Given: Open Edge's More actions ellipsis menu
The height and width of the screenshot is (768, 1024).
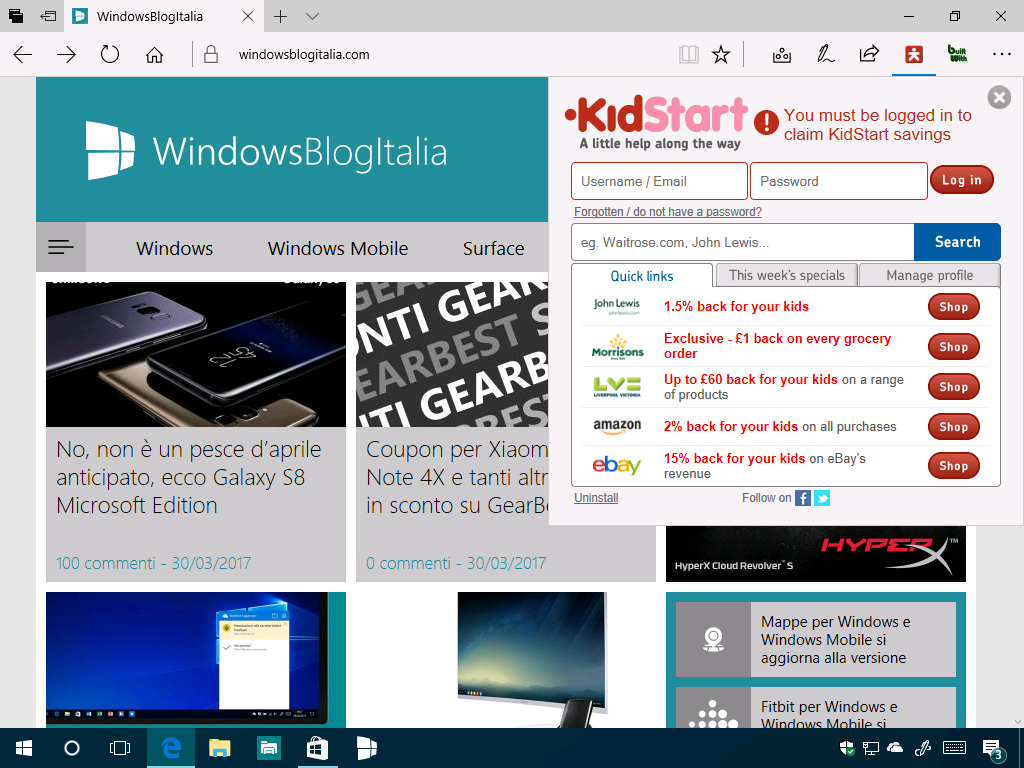Looking at the screenshot, I should pos(1001,54).
